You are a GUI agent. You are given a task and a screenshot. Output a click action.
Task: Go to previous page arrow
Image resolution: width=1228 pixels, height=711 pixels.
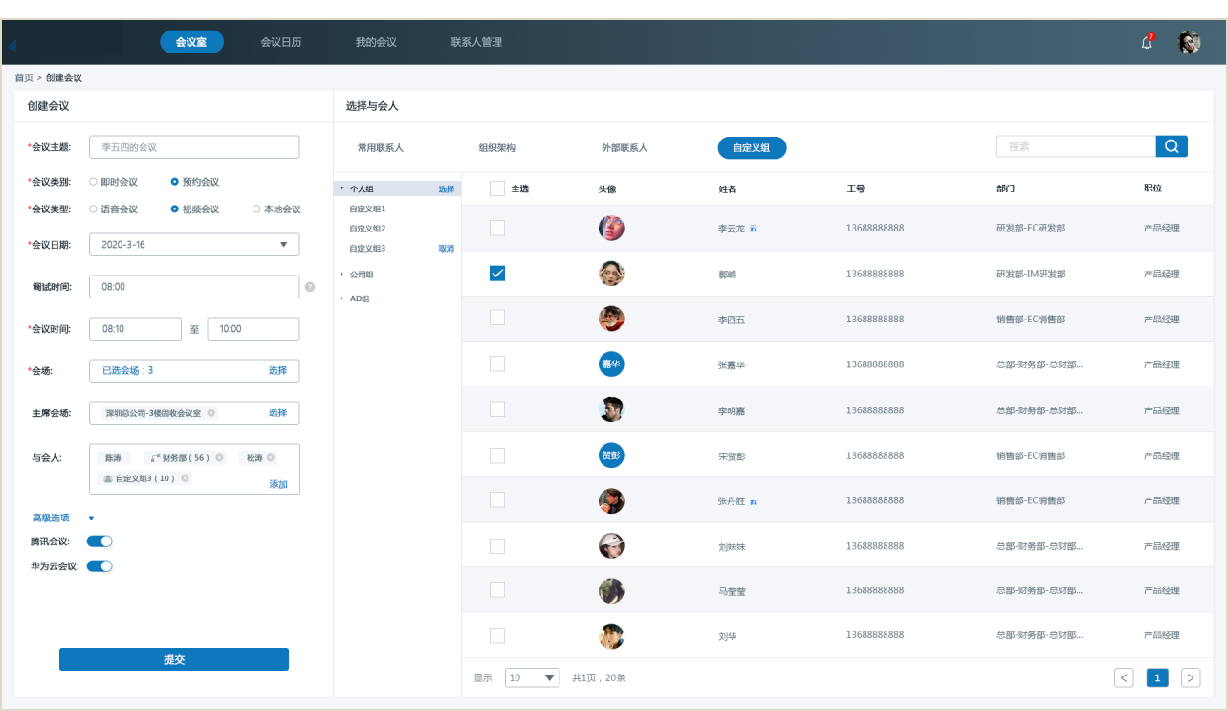tap(1124, 678)
